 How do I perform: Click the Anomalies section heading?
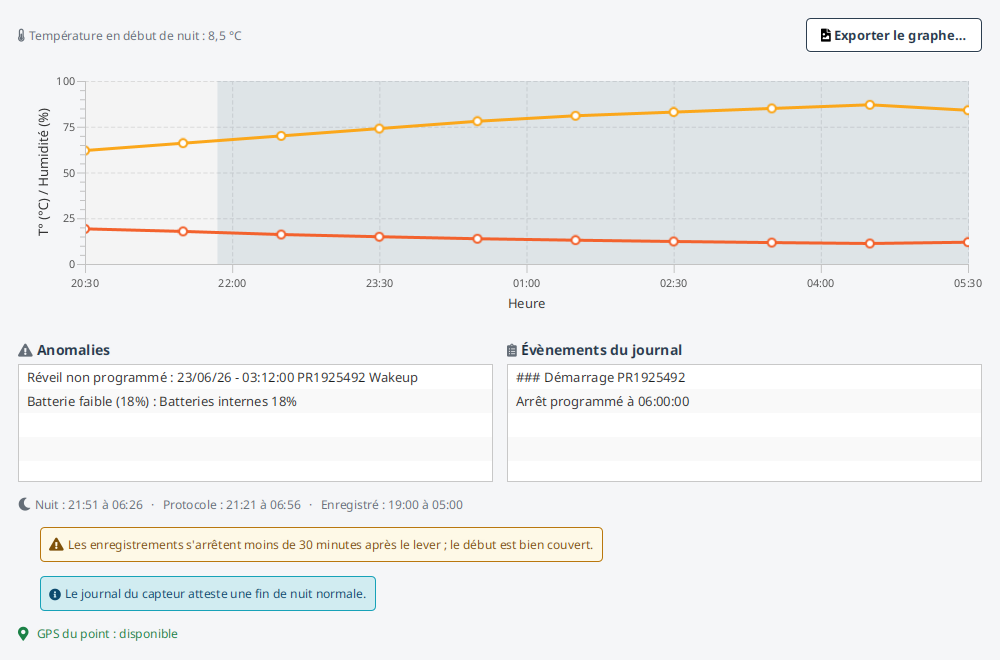coord(73,350)
